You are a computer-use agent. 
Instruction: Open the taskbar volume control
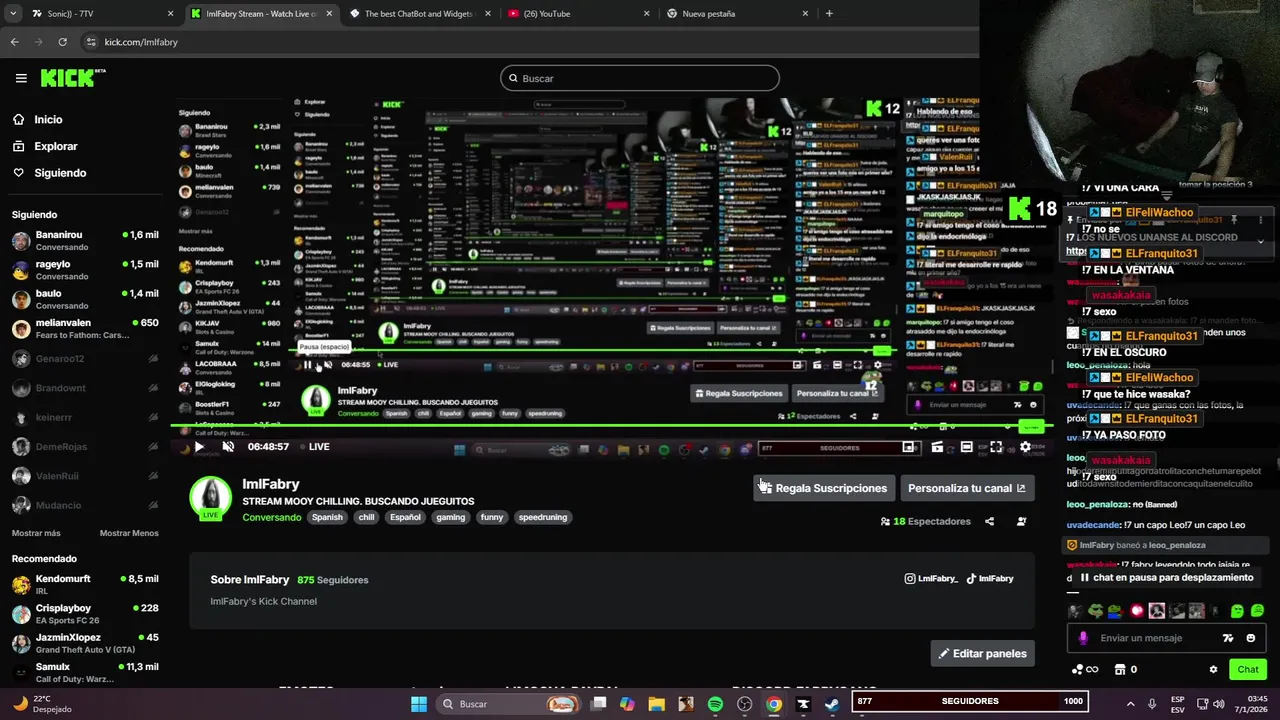pyautogui.click(x=1218, y=704)
